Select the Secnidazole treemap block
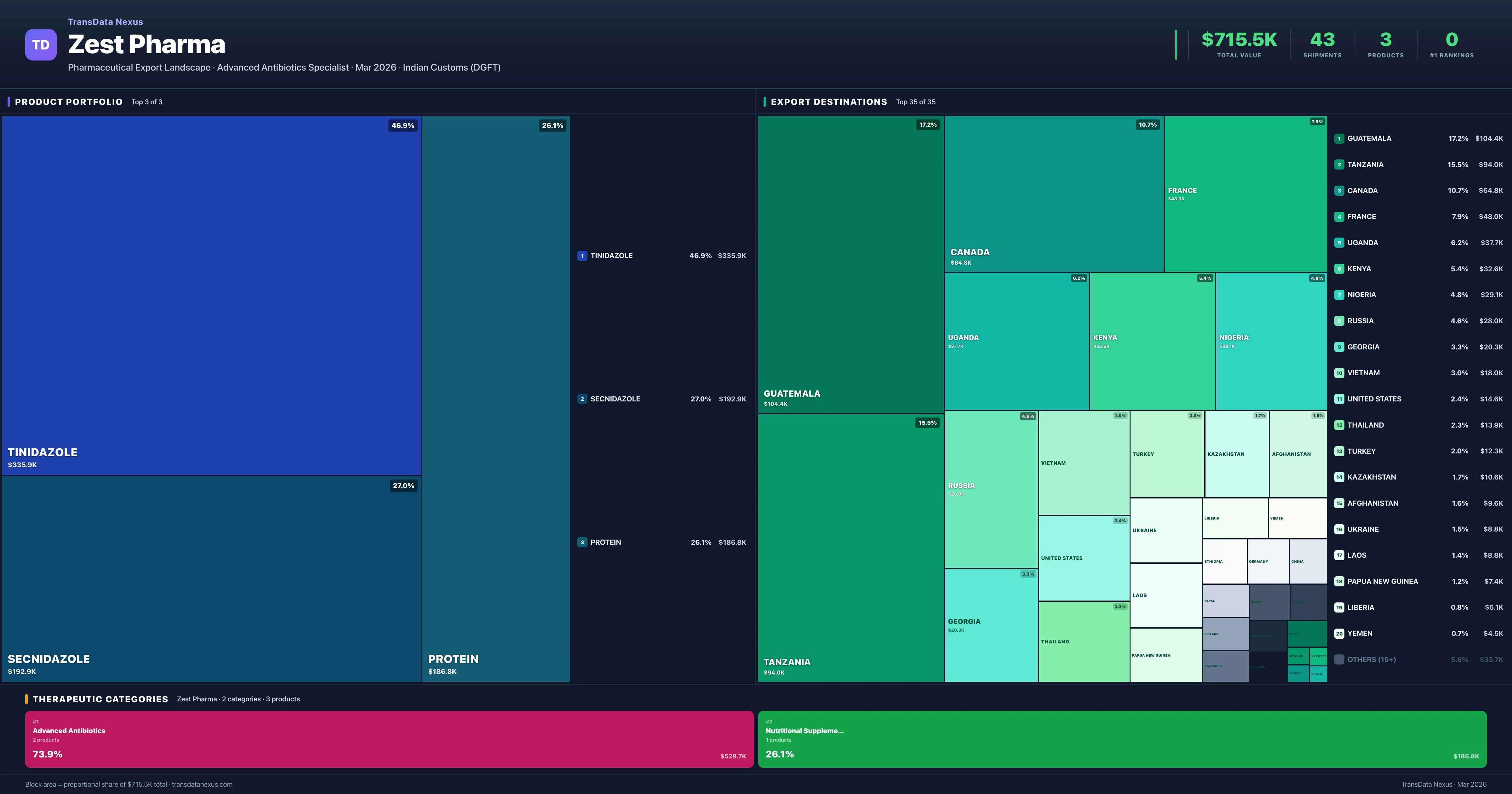Screen dimensions: 1512x794 [211, 578]
